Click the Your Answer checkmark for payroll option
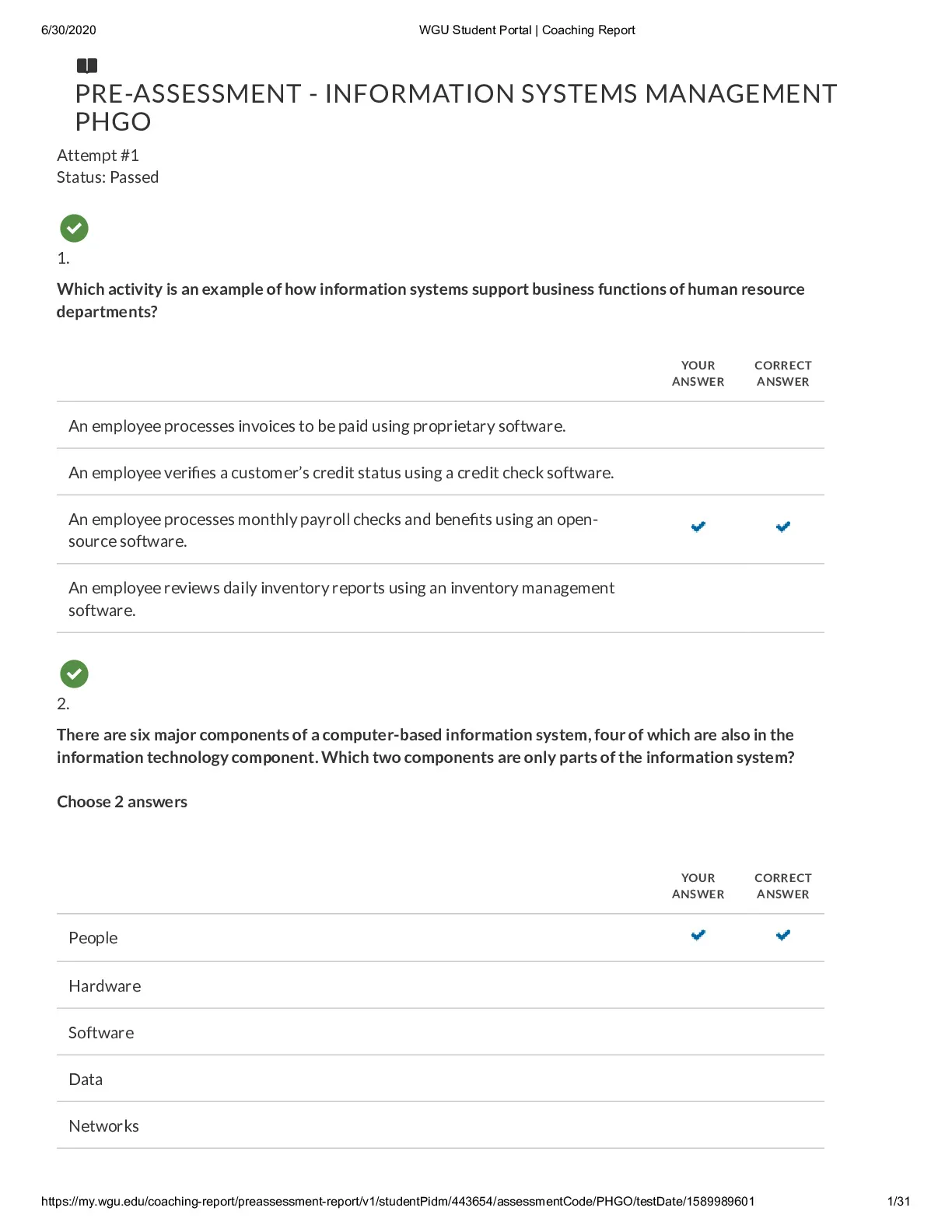 pyautogui.click(x=698, y=527)
